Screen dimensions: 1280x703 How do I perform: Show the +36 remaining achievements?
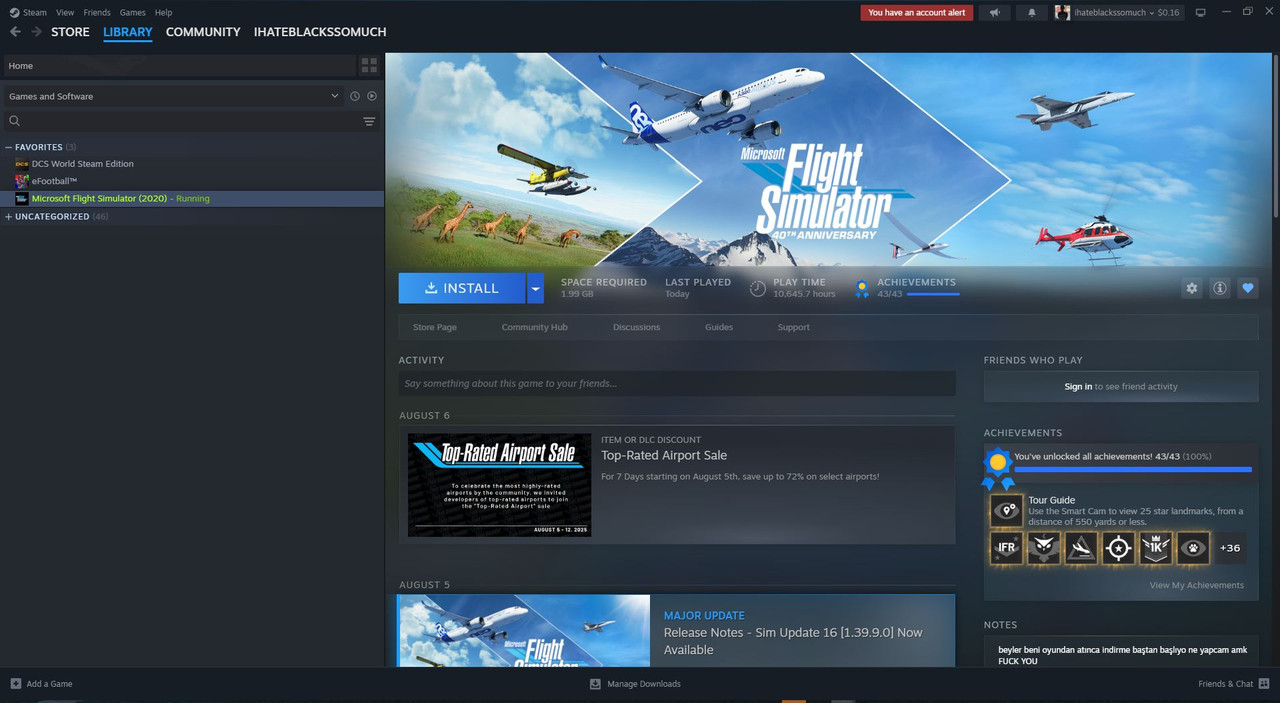pos(1229,548)
